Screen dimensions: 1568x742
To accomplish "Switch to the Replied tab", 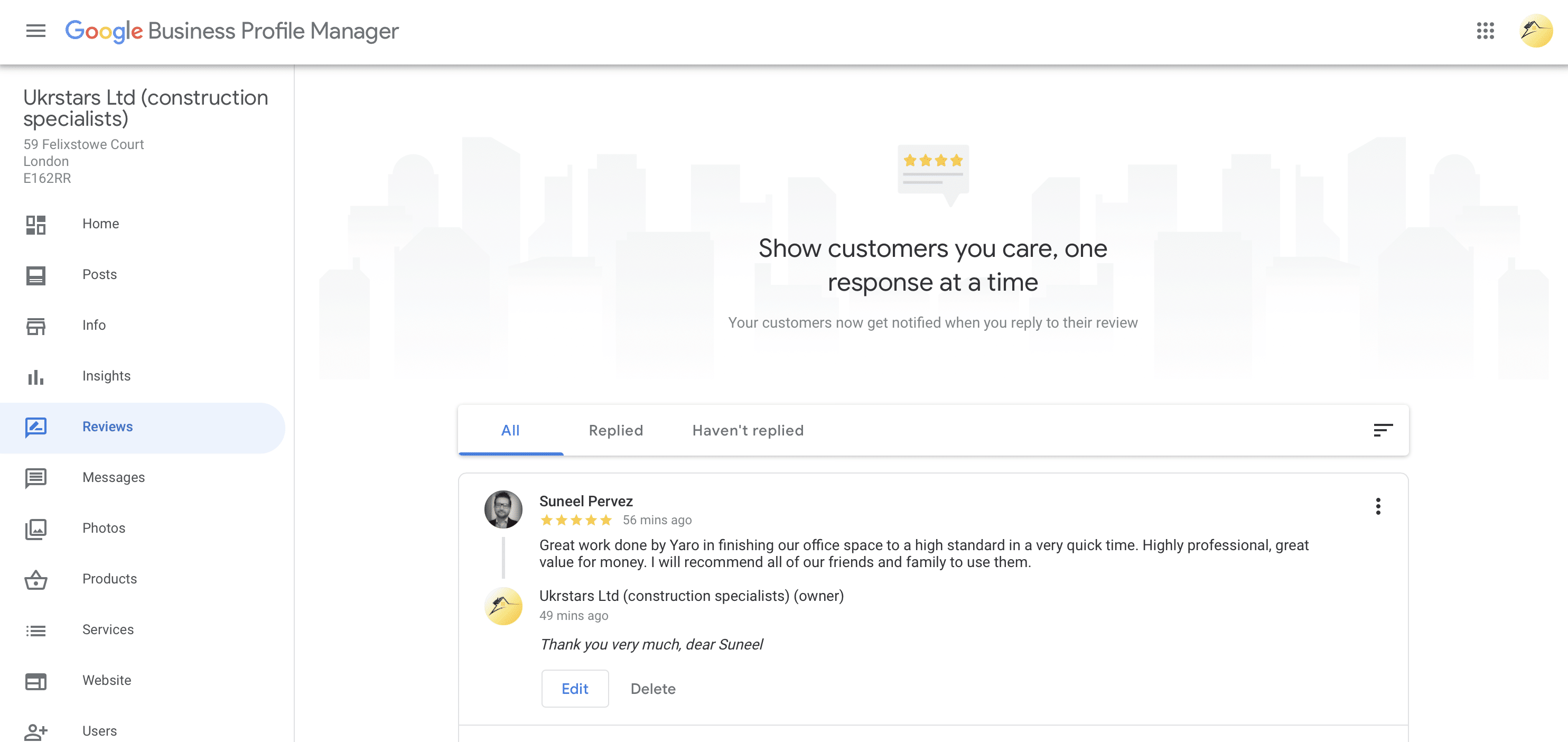I will 615,430.
